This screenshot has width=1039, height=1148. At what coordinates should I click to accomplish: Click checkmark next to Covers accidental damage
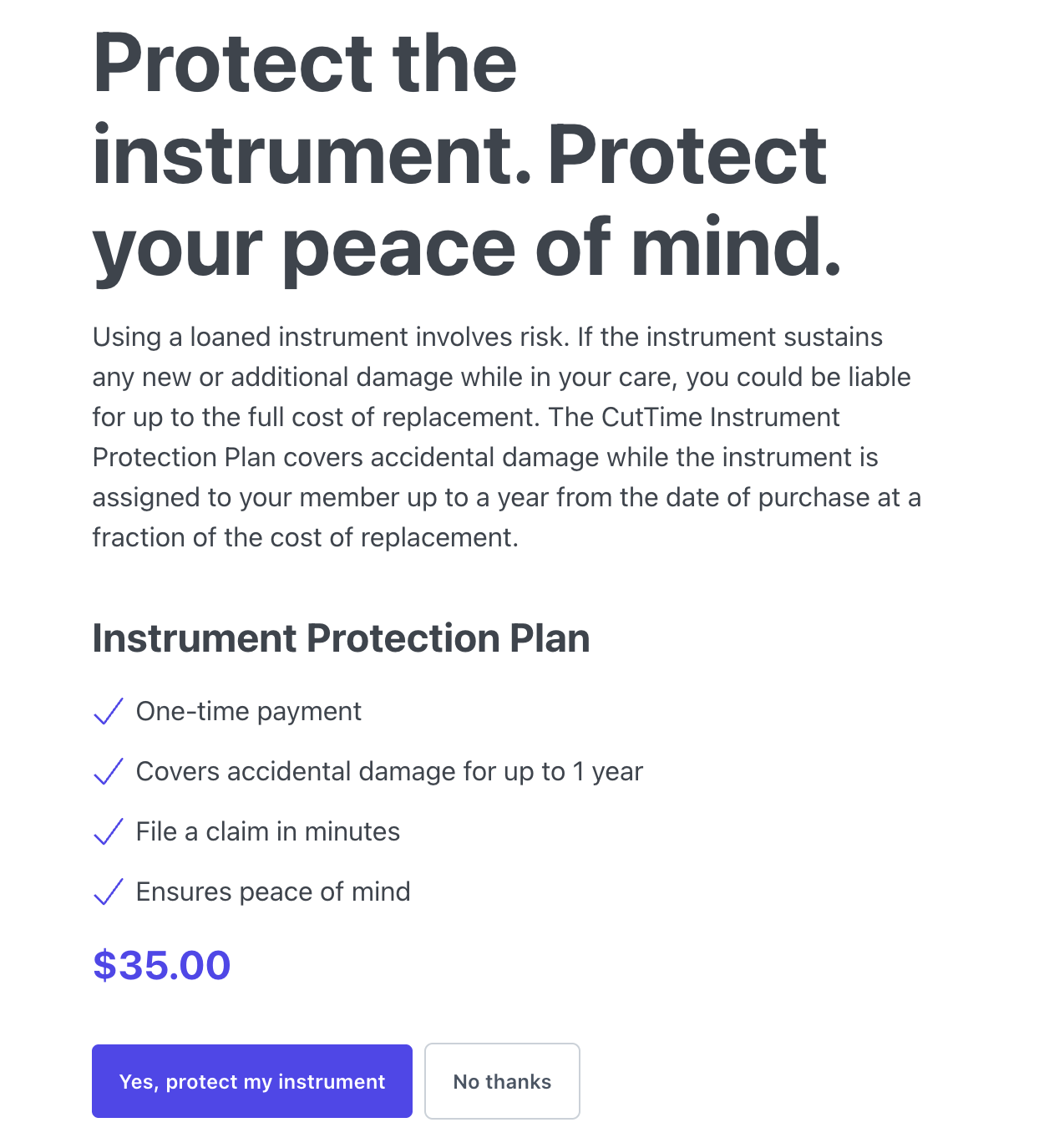point(109,772)
